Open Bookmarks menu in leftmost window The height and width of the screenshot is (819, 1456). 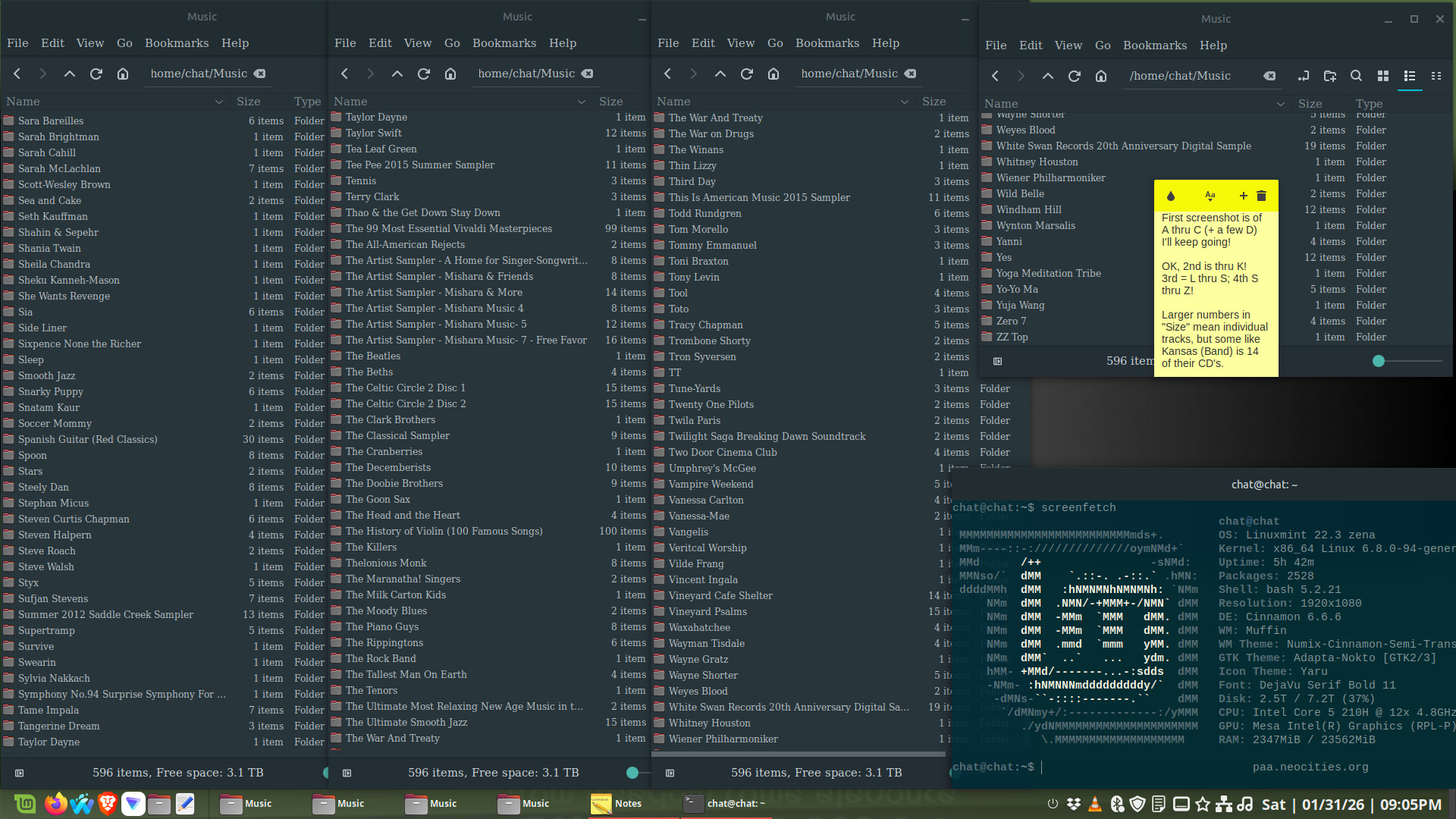(x=177, y=43)
